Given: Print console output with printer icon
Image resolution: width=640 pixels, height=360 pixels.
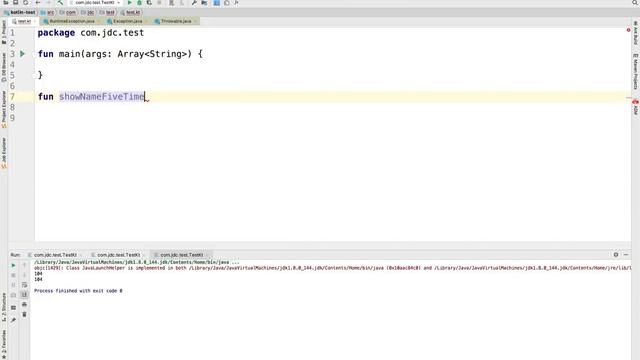Looking at the screenshot, I should tap(24, 304).
